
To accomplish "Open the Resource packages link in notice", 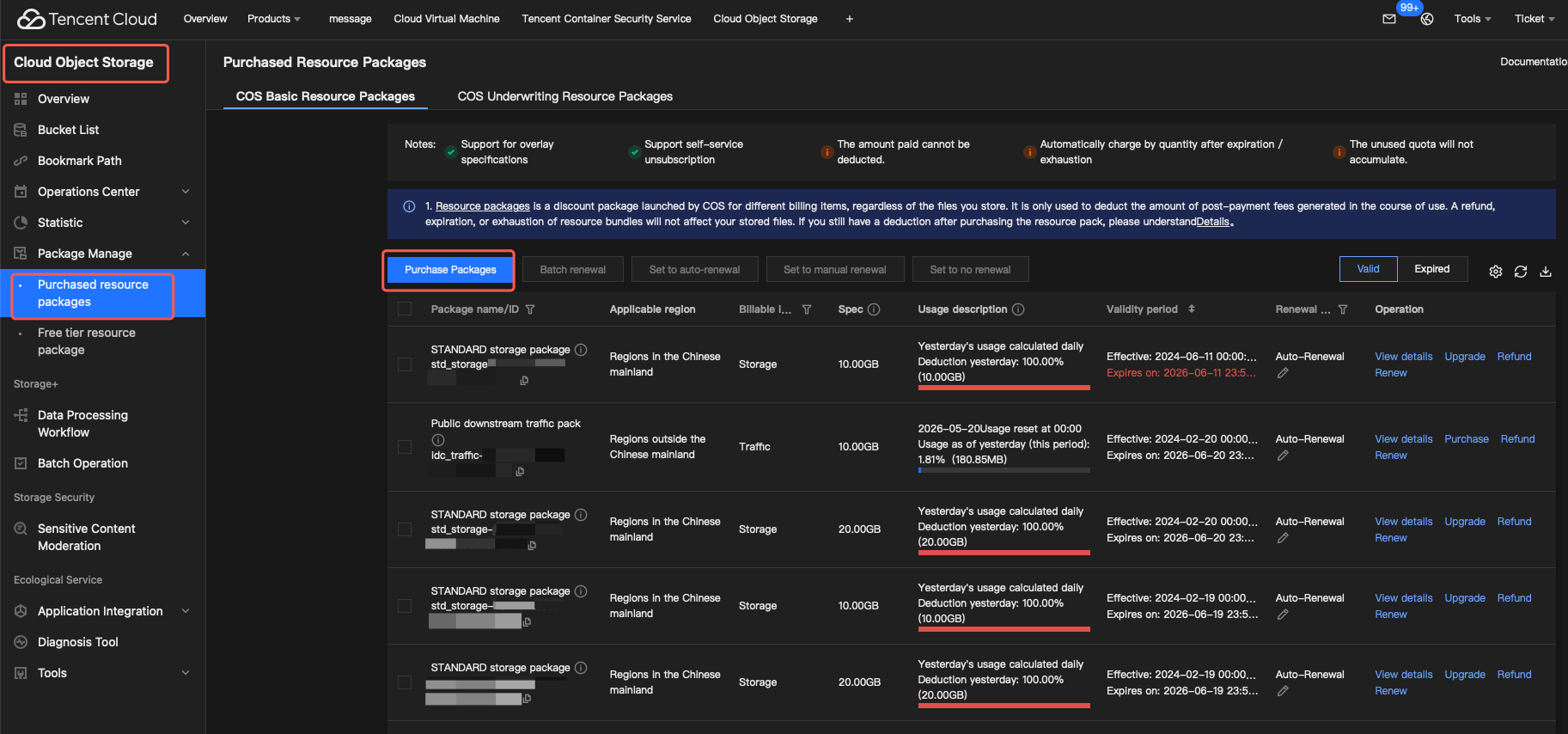I will [483, 206].
